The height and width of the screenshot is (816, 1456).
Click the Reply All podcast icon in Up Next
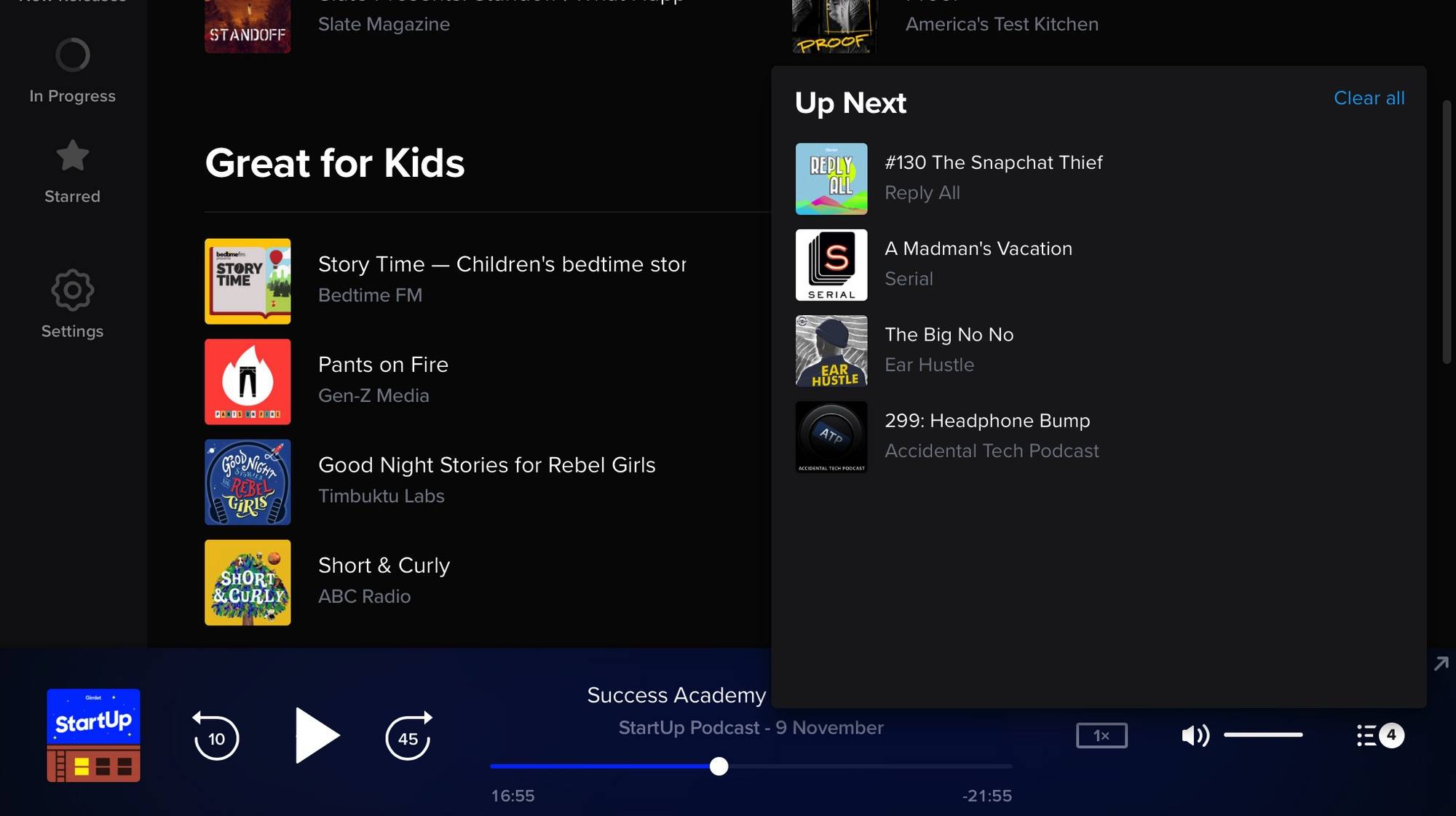[x=831, y=178]
